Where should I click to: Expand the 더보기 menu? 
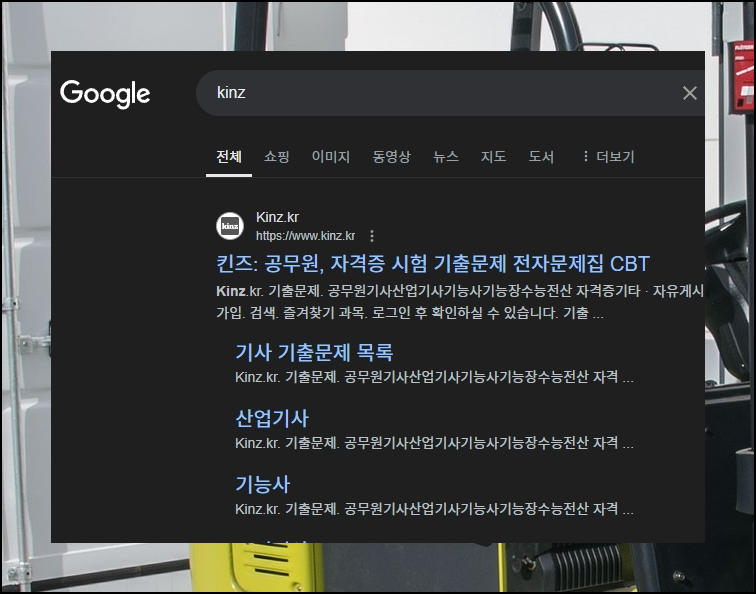(x=608, y=157)
